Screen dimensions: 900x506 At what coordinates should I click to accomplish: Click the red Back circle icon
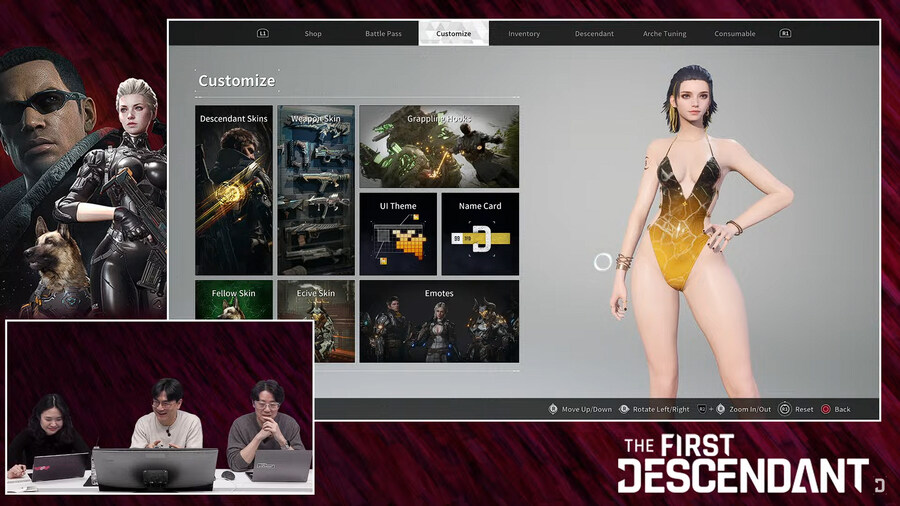pos(826,409)
